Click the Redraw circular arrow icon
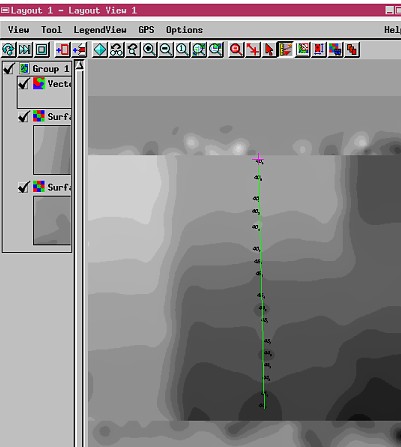The height and width of the screenshot is (447, 401). tap(9, 50)
